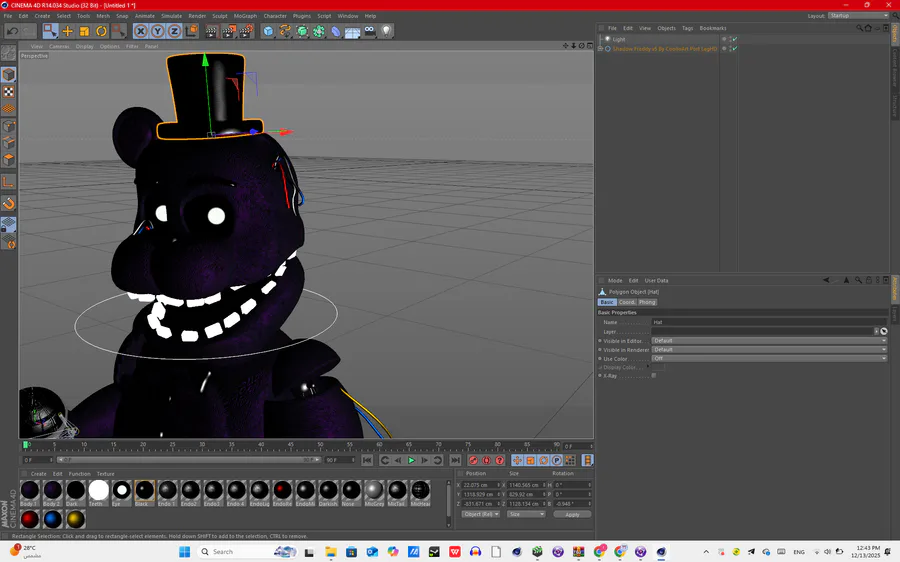The image size is (900, 562).
Task: Play the animation forward
Action: point(411,460)
